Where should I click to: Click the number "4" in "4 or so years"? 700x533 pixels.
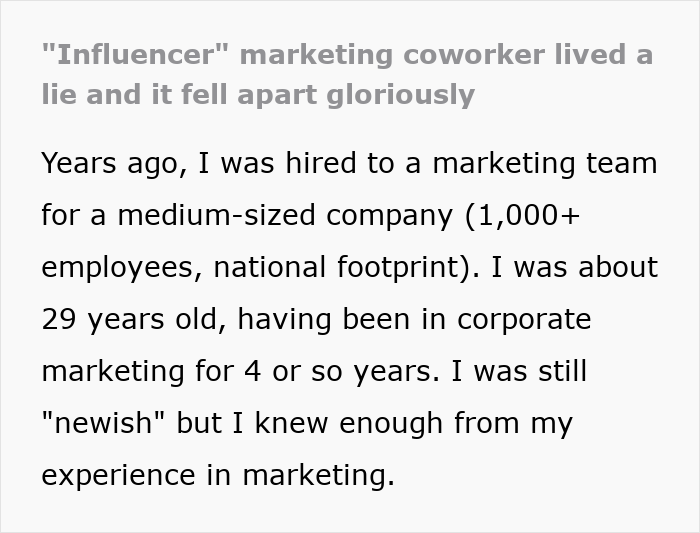tap(253, 372)
